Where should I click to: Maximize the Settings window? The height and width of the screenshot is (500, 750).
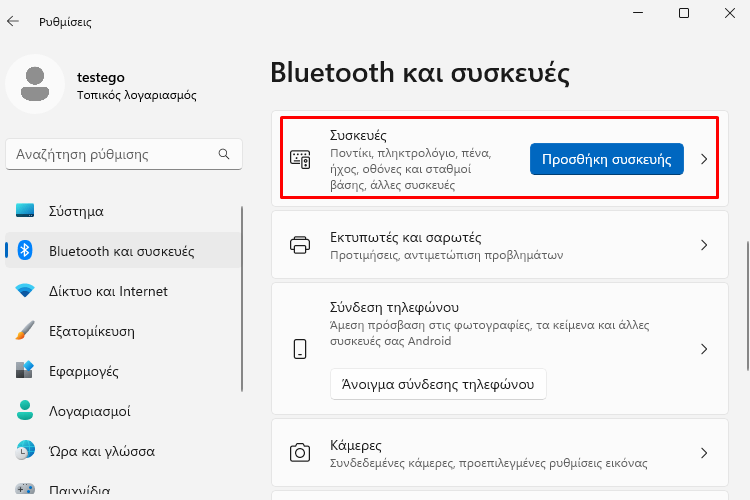click(684, 13)
